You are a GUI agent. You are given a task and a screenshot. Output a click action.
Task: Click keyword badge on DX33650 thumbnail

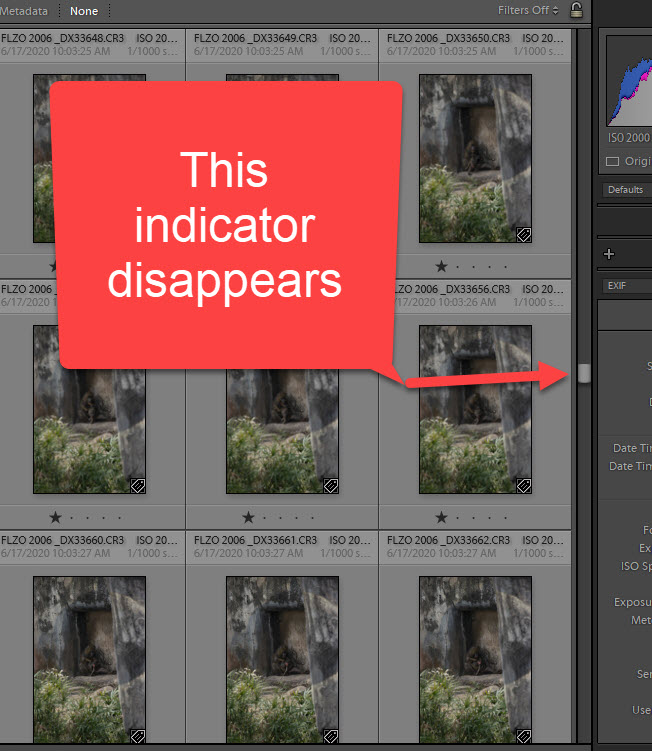524,235
